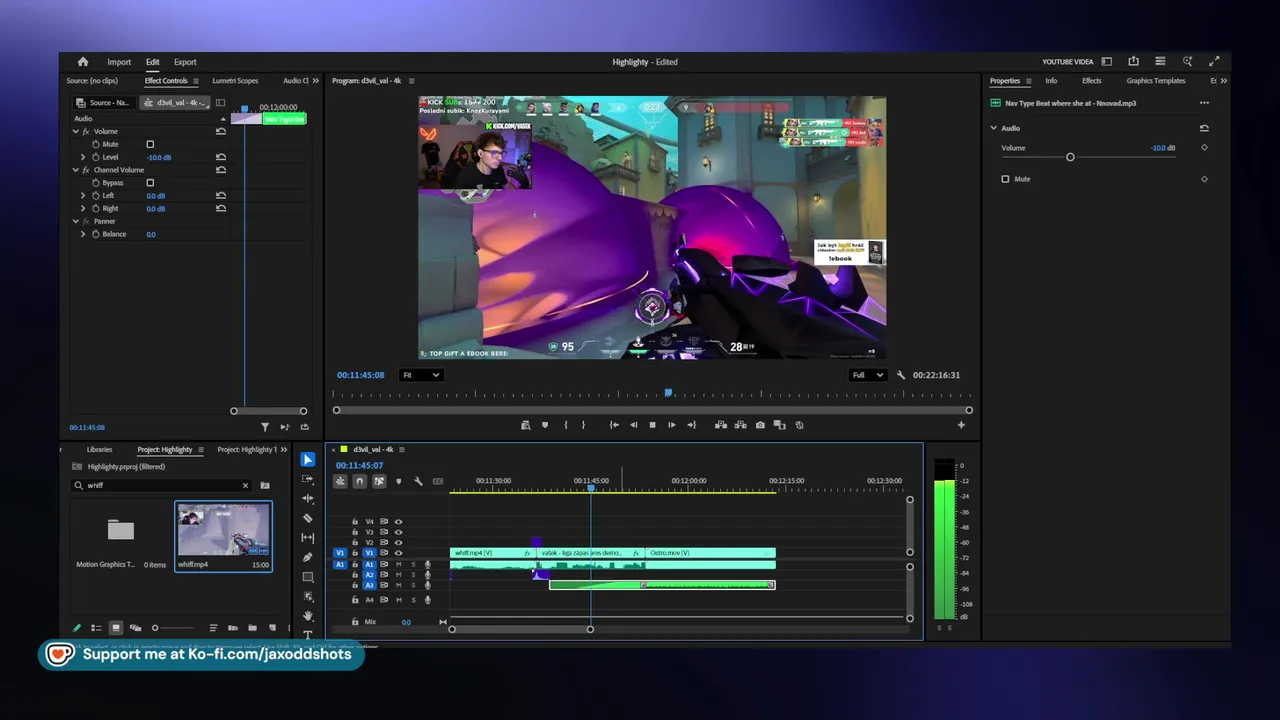Click the whiff search input field
The height and width of the screenshot is (720, 1280).
(161, 486)
